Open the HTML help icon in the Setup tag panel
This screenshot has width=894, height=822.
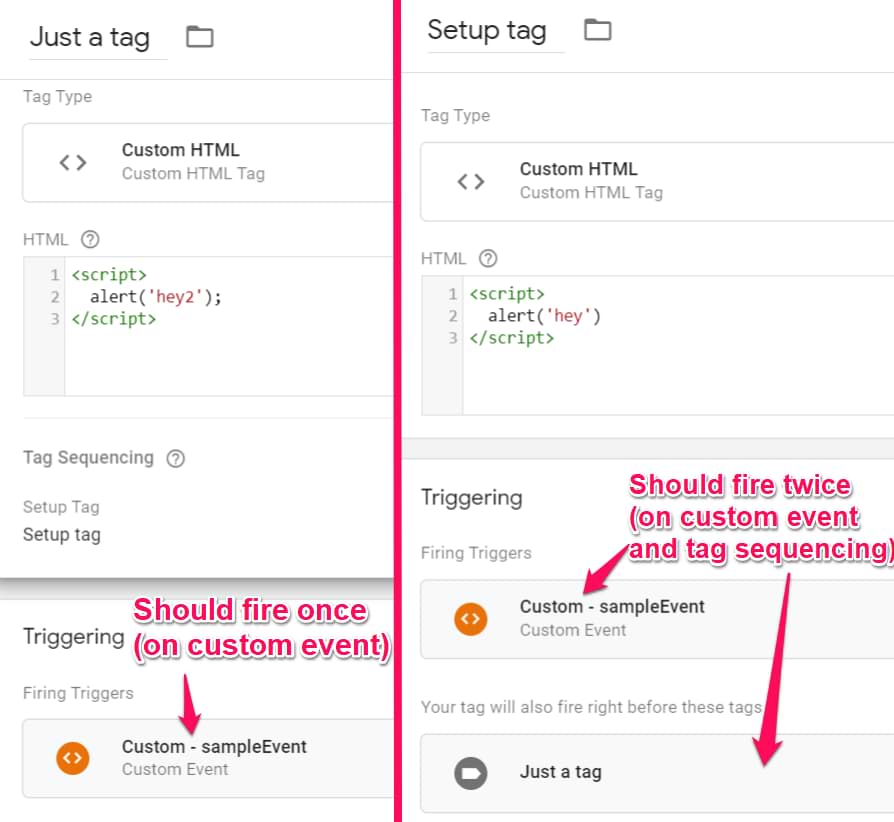(488, 259)
